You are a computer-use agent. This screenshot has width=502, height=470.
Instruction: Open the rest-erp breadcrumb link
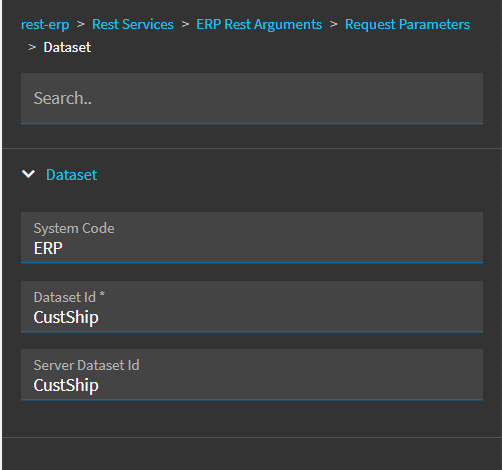(45, 25)
